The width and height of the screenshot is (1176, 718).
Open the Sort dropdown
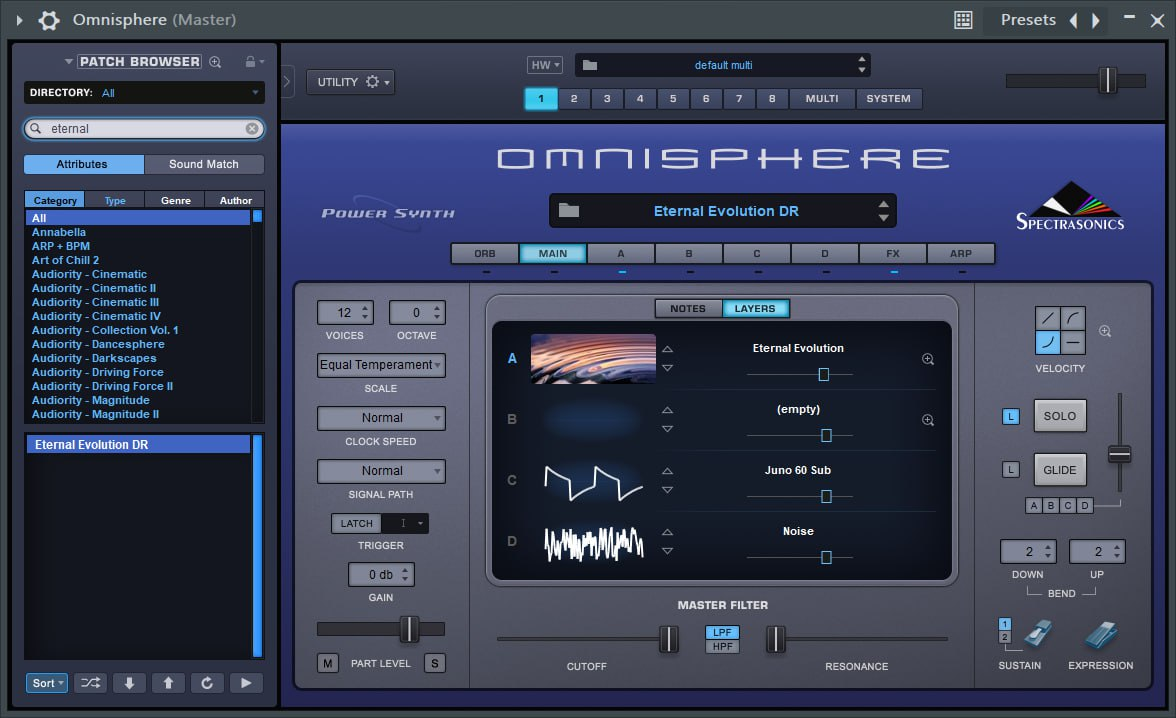click(46, 683)
